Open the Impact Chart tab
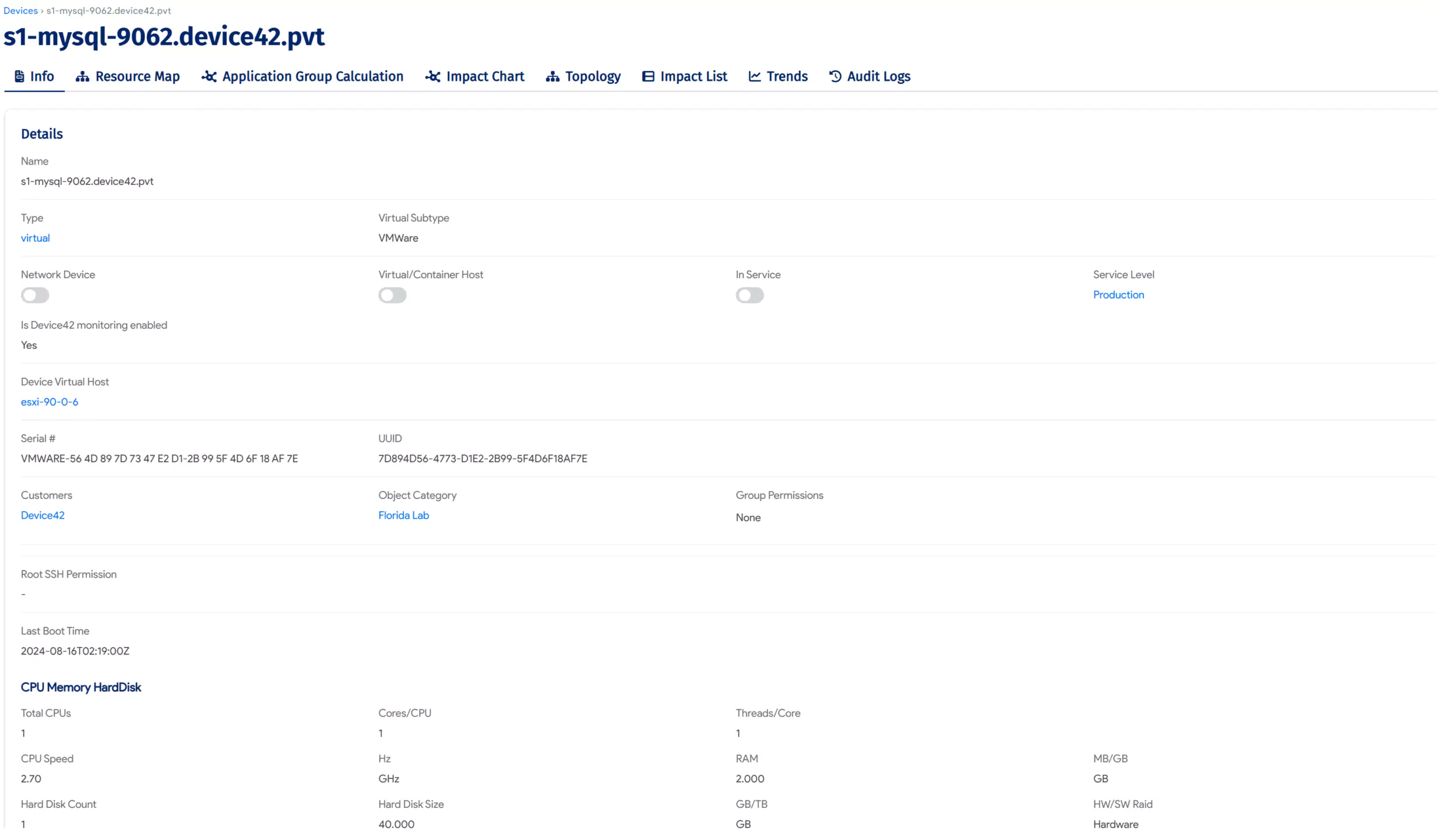 pyautogui.click(x=474, y=76)
